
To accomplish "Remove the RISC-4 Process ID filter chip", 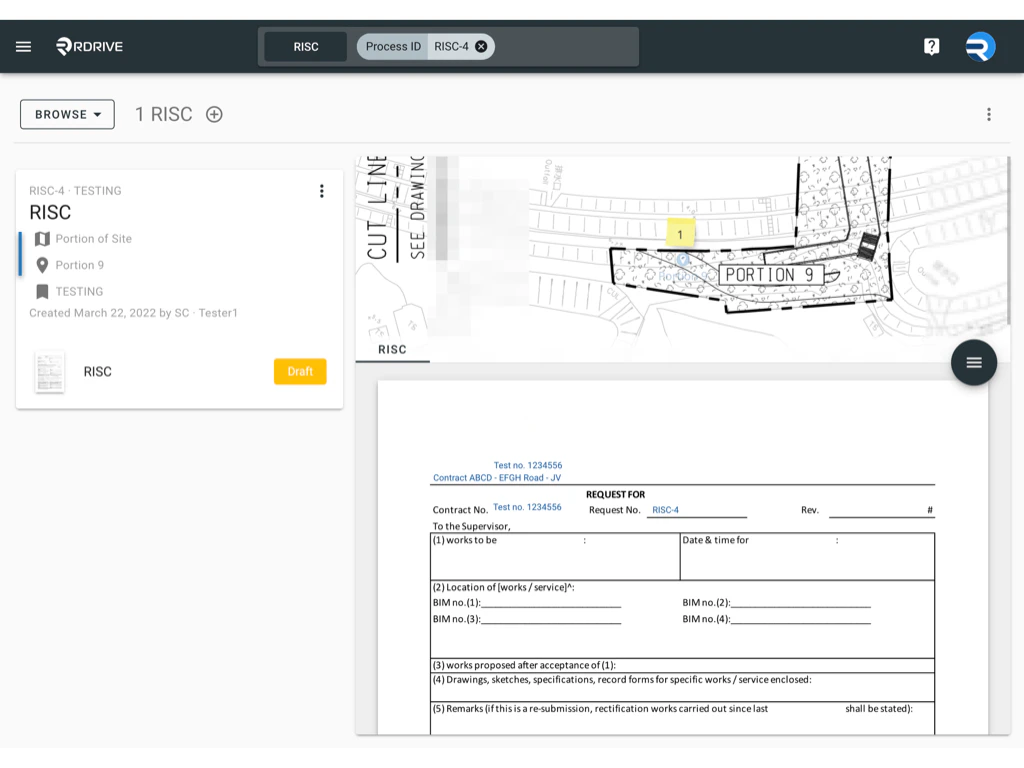I will (x=481, y=46).
